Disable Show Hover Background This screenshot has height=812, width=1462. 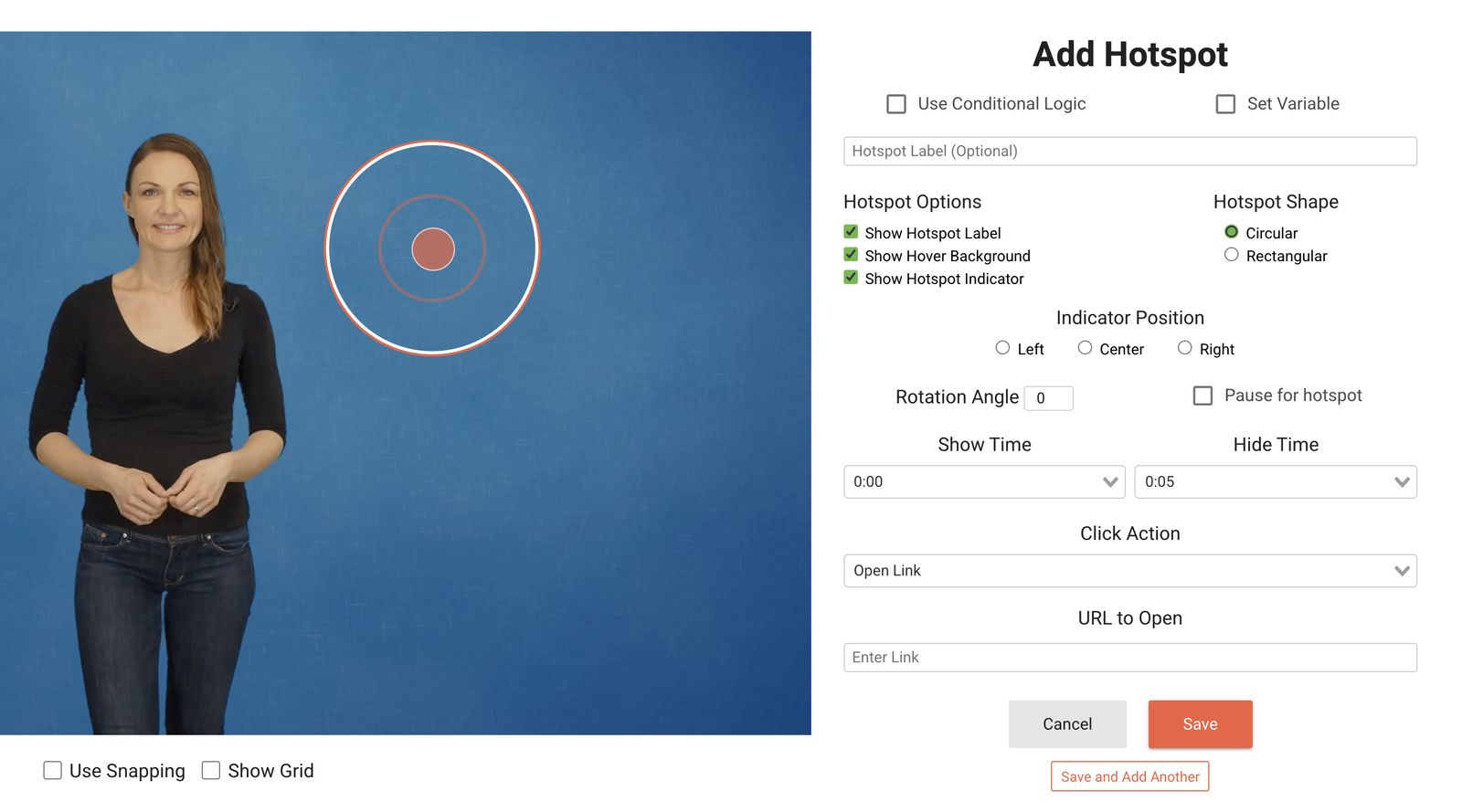click(x=851, y=255)
